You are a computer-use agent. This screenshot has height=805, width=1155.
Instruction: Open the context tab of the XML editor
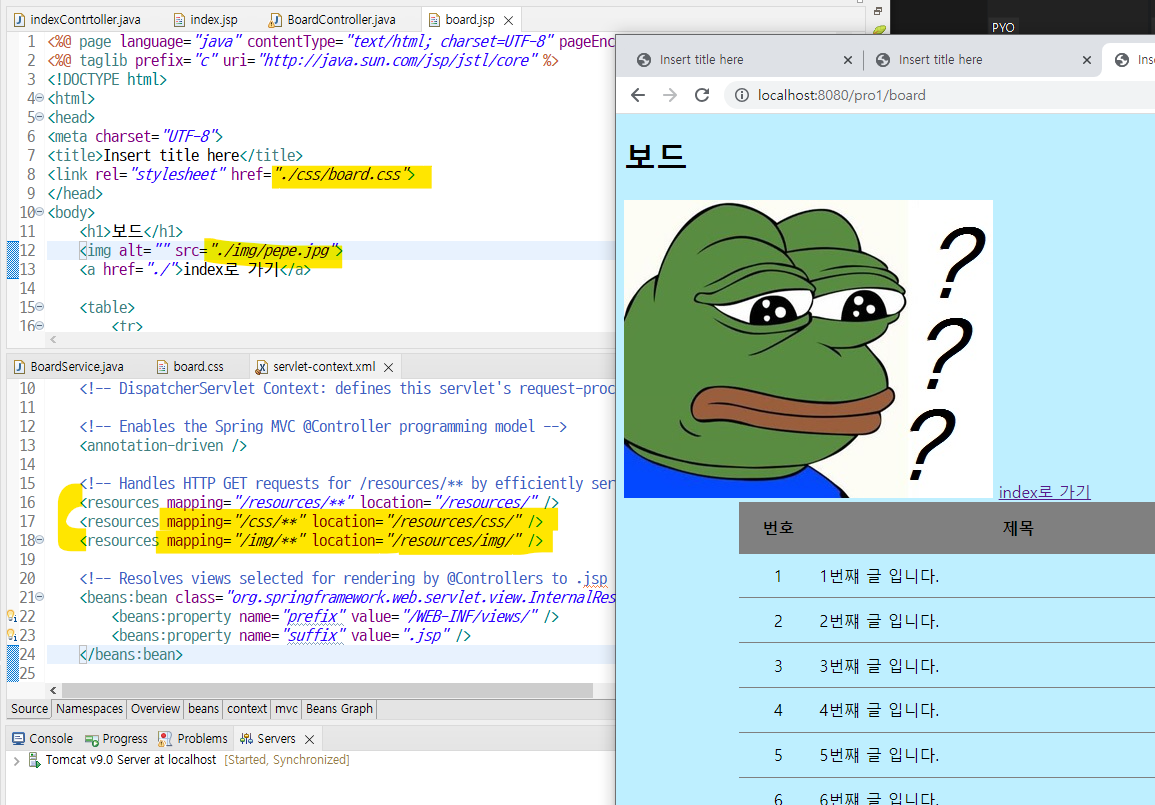(x=247, y=709)
